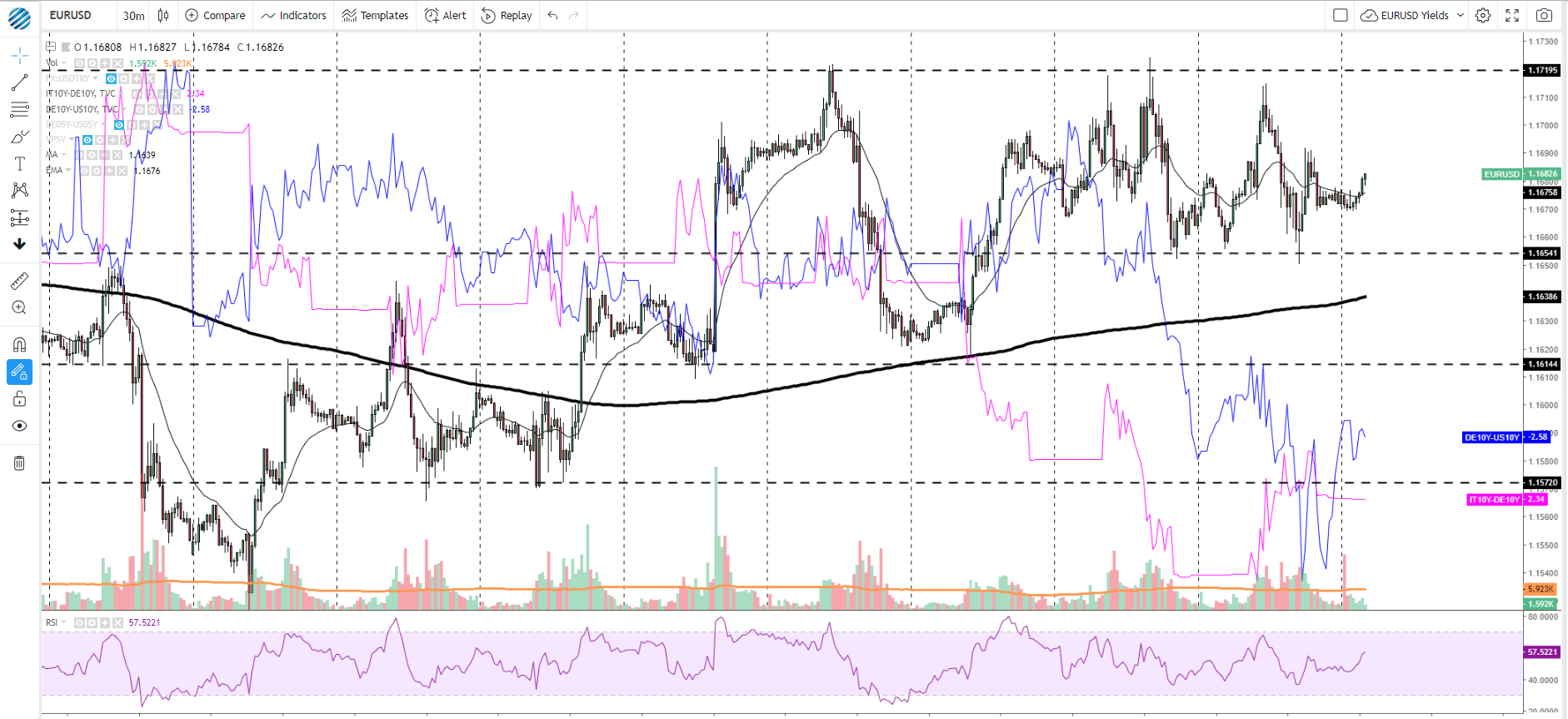Click the flag icon beside OHLC values

tap(66, 47)
